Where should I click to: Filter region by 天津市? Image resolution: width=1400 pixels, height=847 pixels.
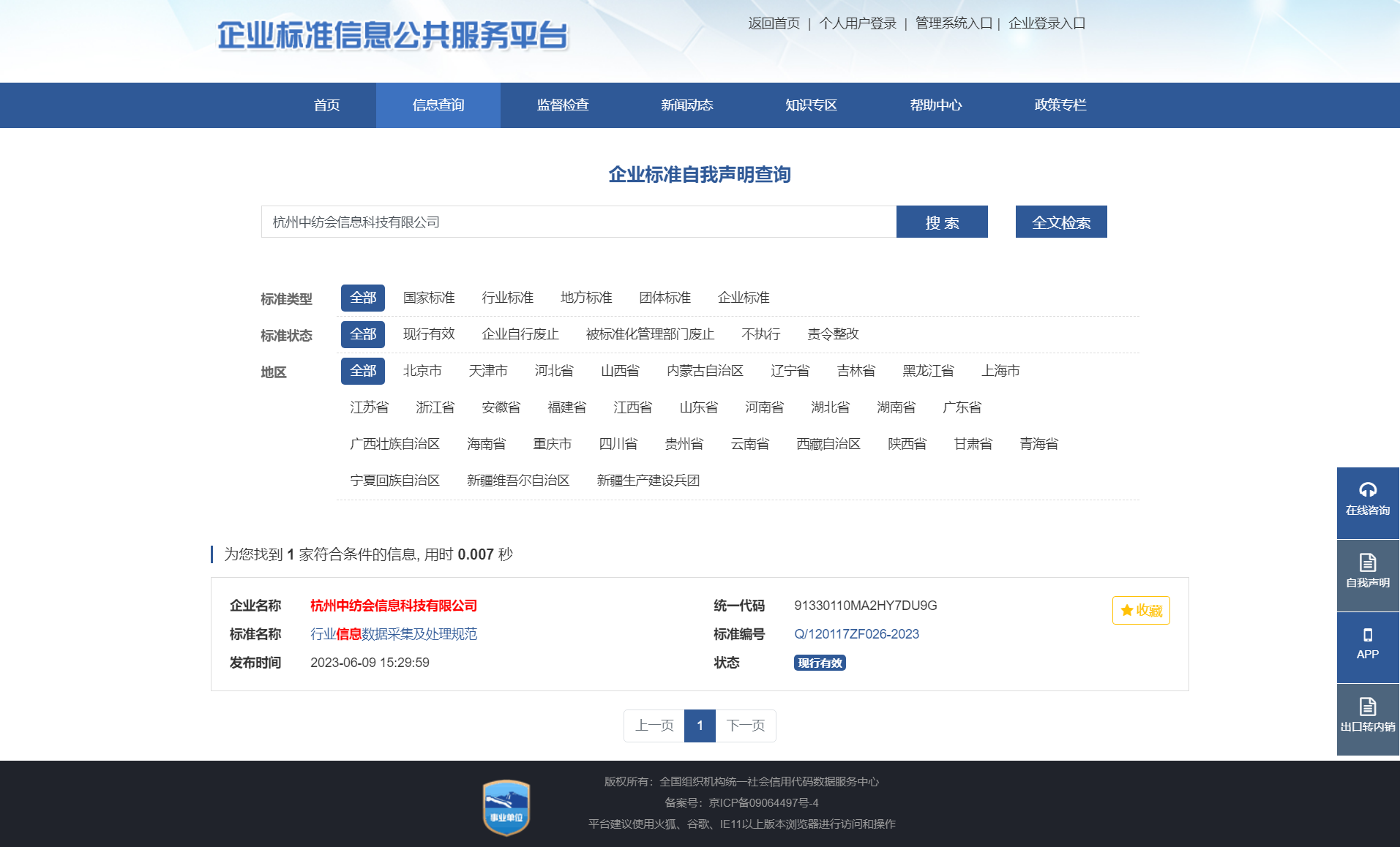click(x=488, y=371)
